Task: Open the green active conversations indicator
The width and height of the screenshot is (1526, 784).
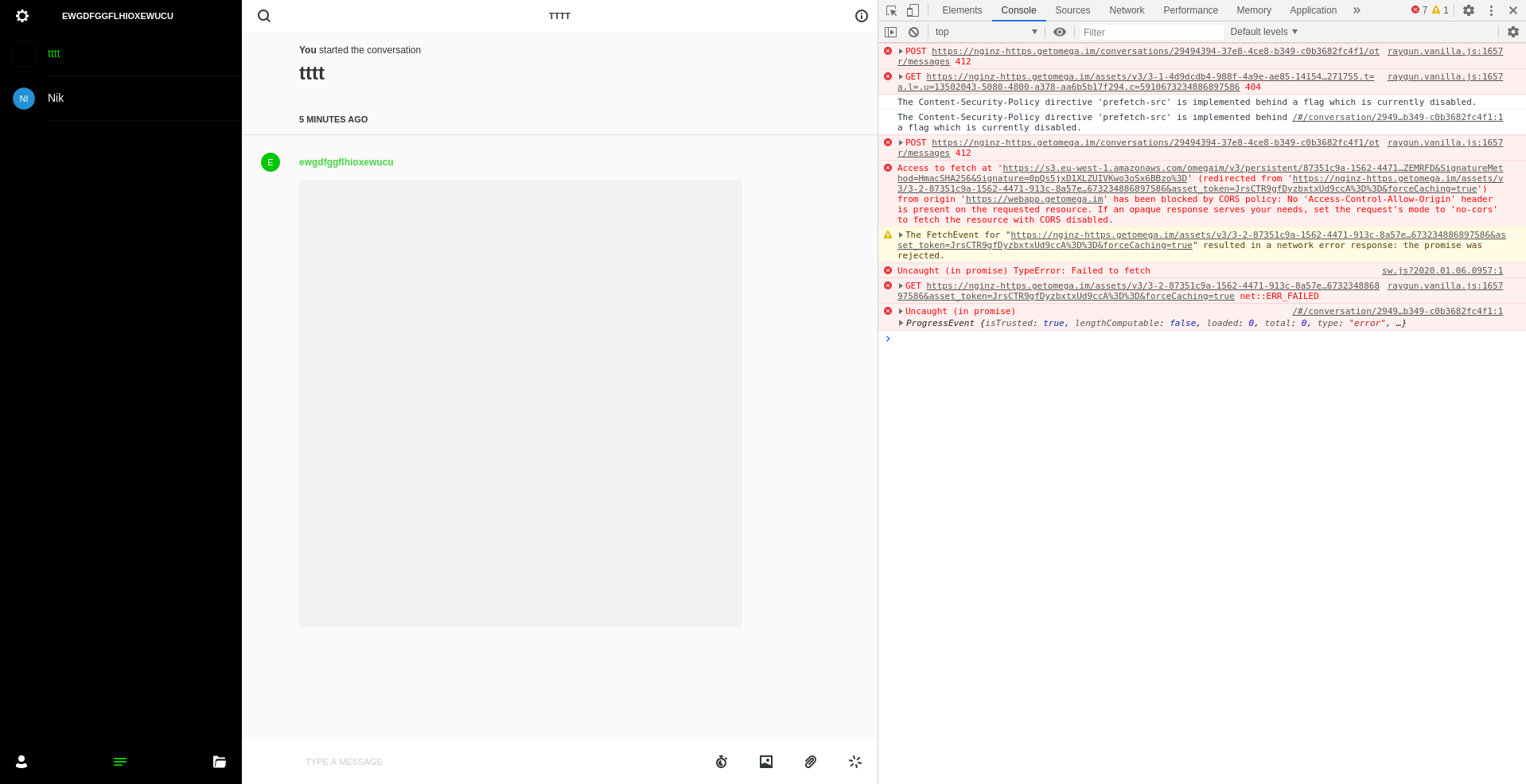Action: (120, 762)
